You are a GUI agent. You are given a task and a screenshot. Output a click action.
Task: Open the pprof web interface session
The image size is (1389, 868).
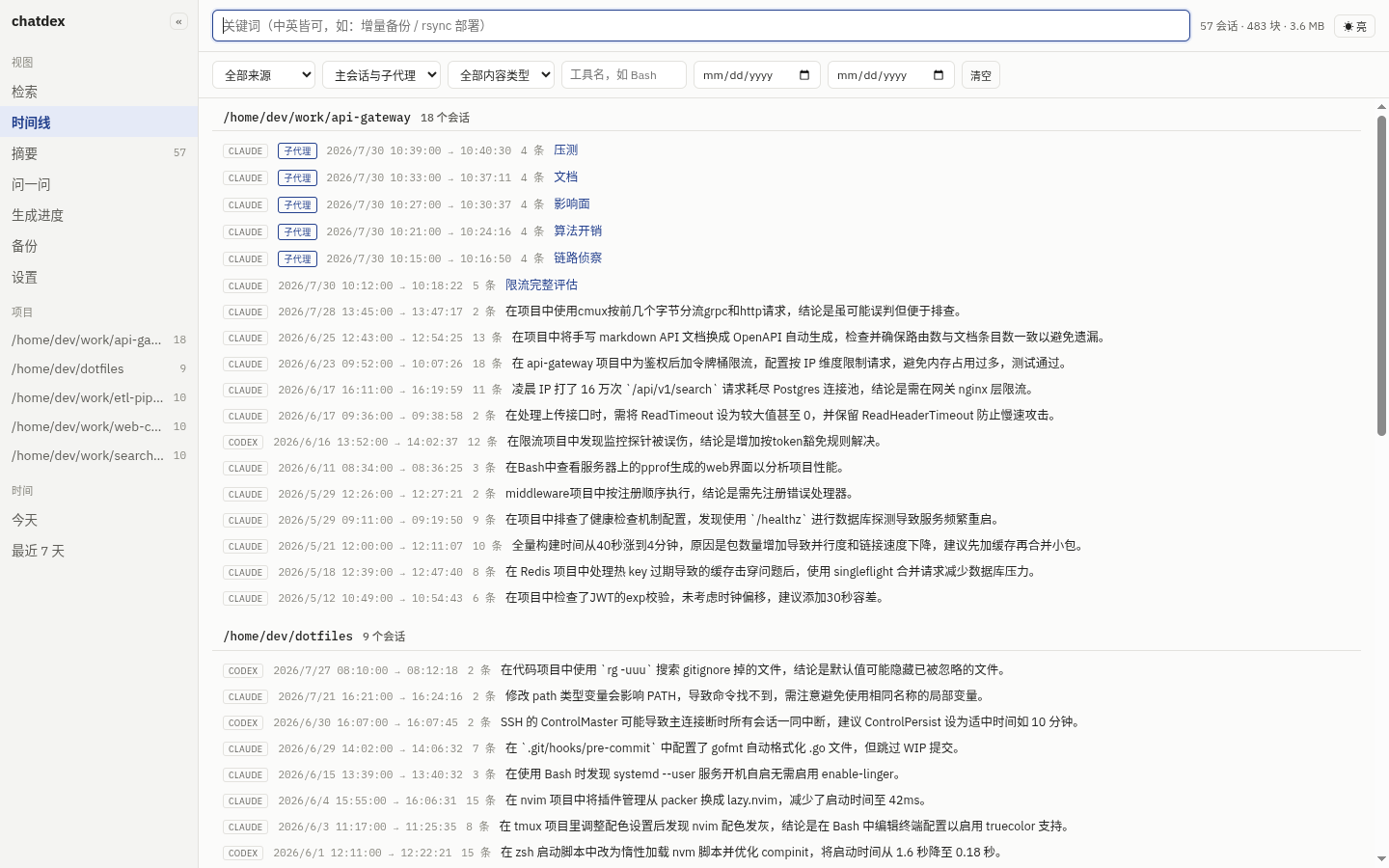[x=786, y=468]
